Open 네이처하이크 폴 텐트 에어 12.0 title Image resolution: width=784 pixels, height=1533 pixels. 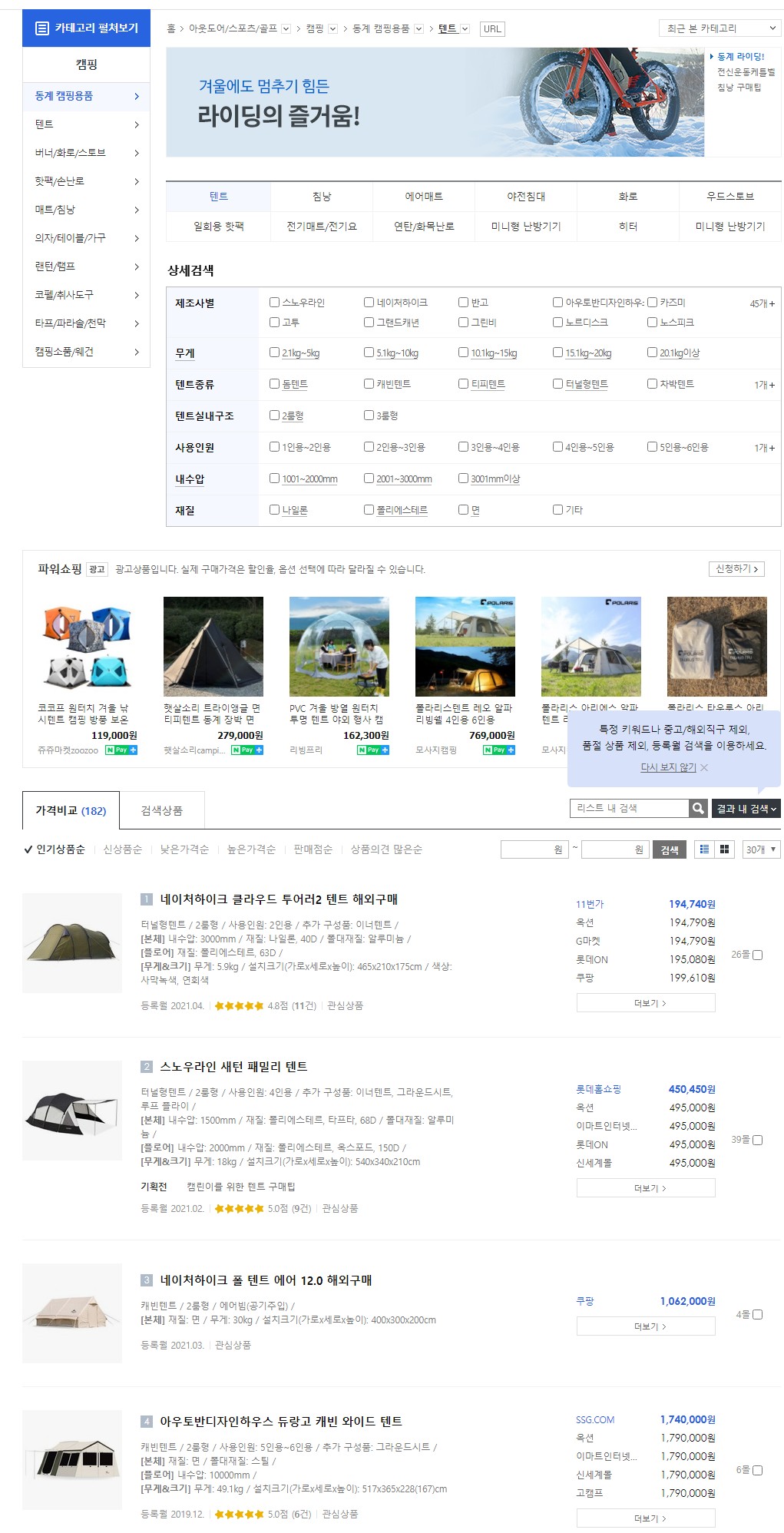(266, 1280)
